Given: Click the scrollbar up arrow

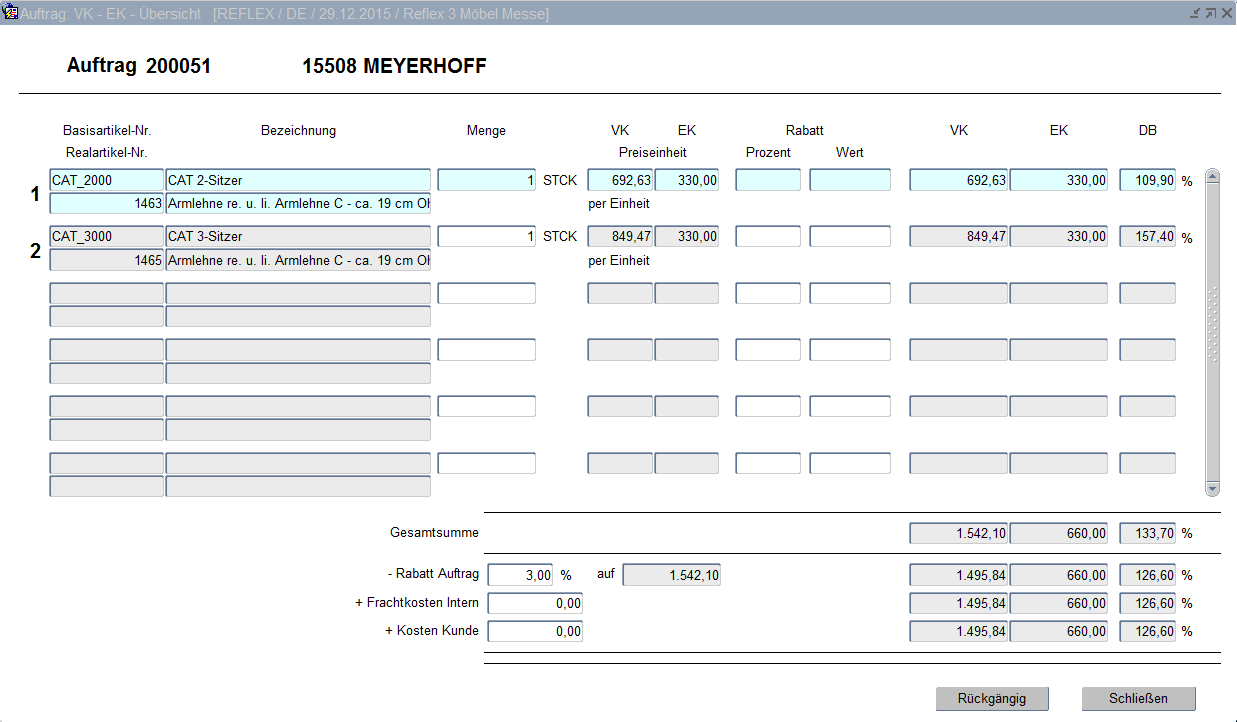Looking at the screenshot, I should pyautogui.click(x=1212, y=177).
